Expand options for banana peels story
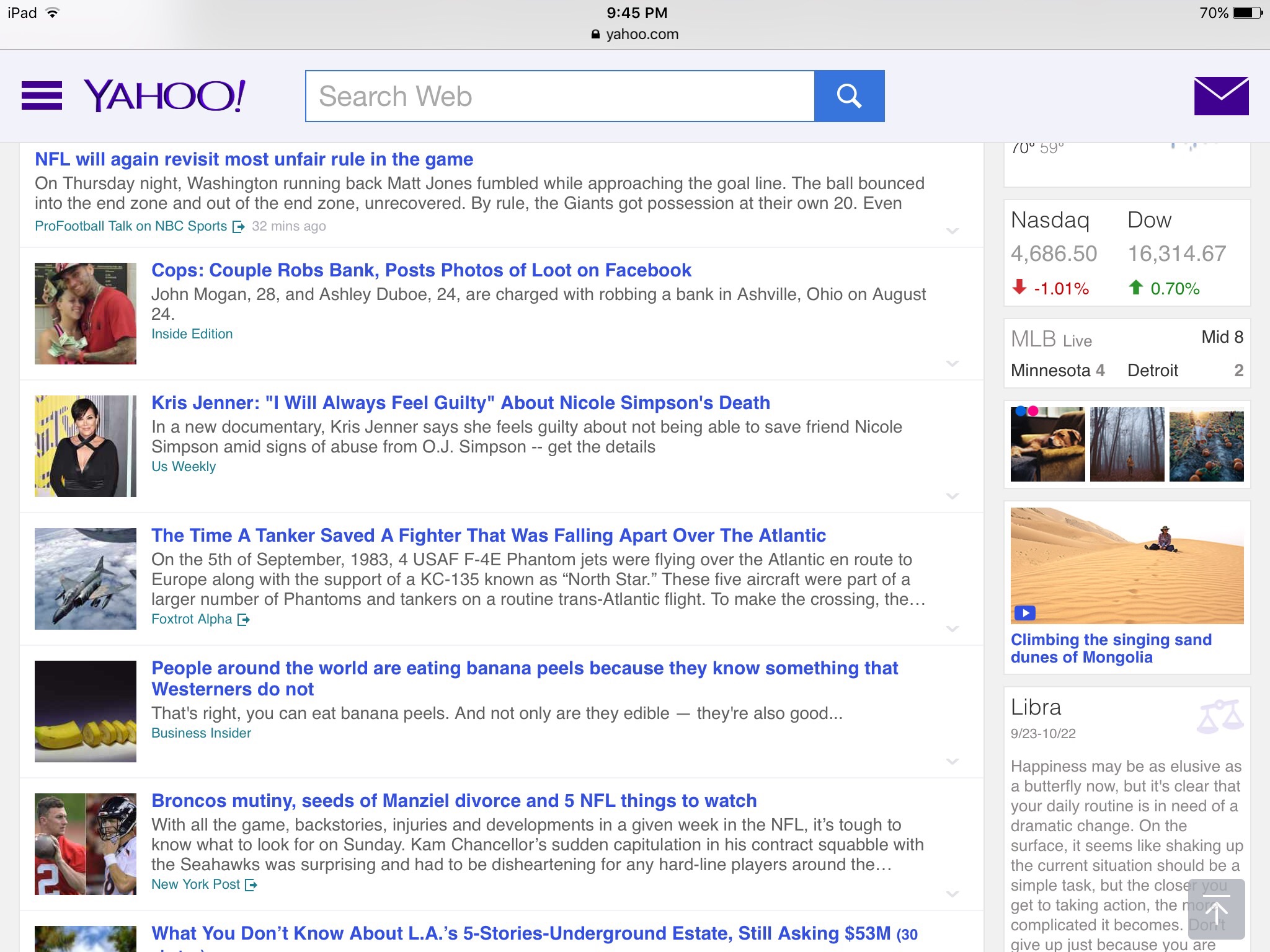Screen dimensions: 1270x952 952,761
